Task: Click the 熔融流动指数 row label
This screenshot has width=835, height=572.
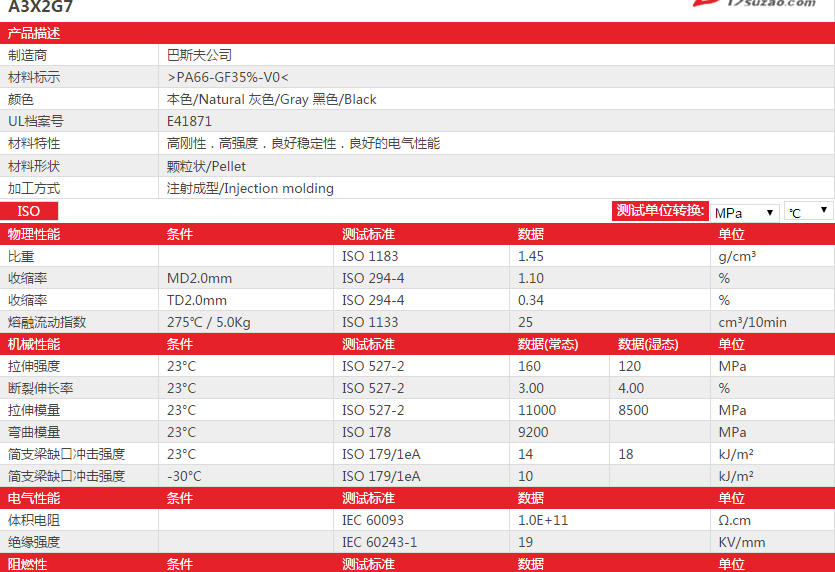Action: pyautogui.click(x=47, y=322)
